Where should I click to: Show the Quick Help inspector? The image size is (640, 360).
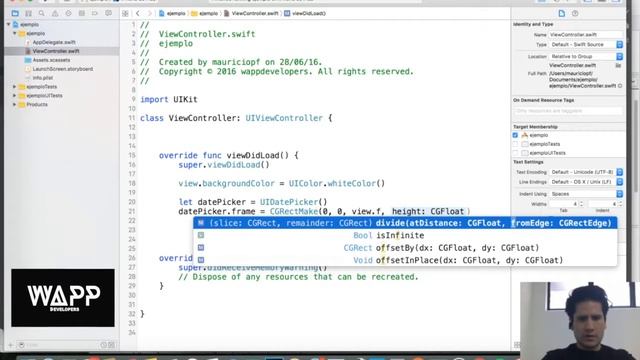point(575,13)
